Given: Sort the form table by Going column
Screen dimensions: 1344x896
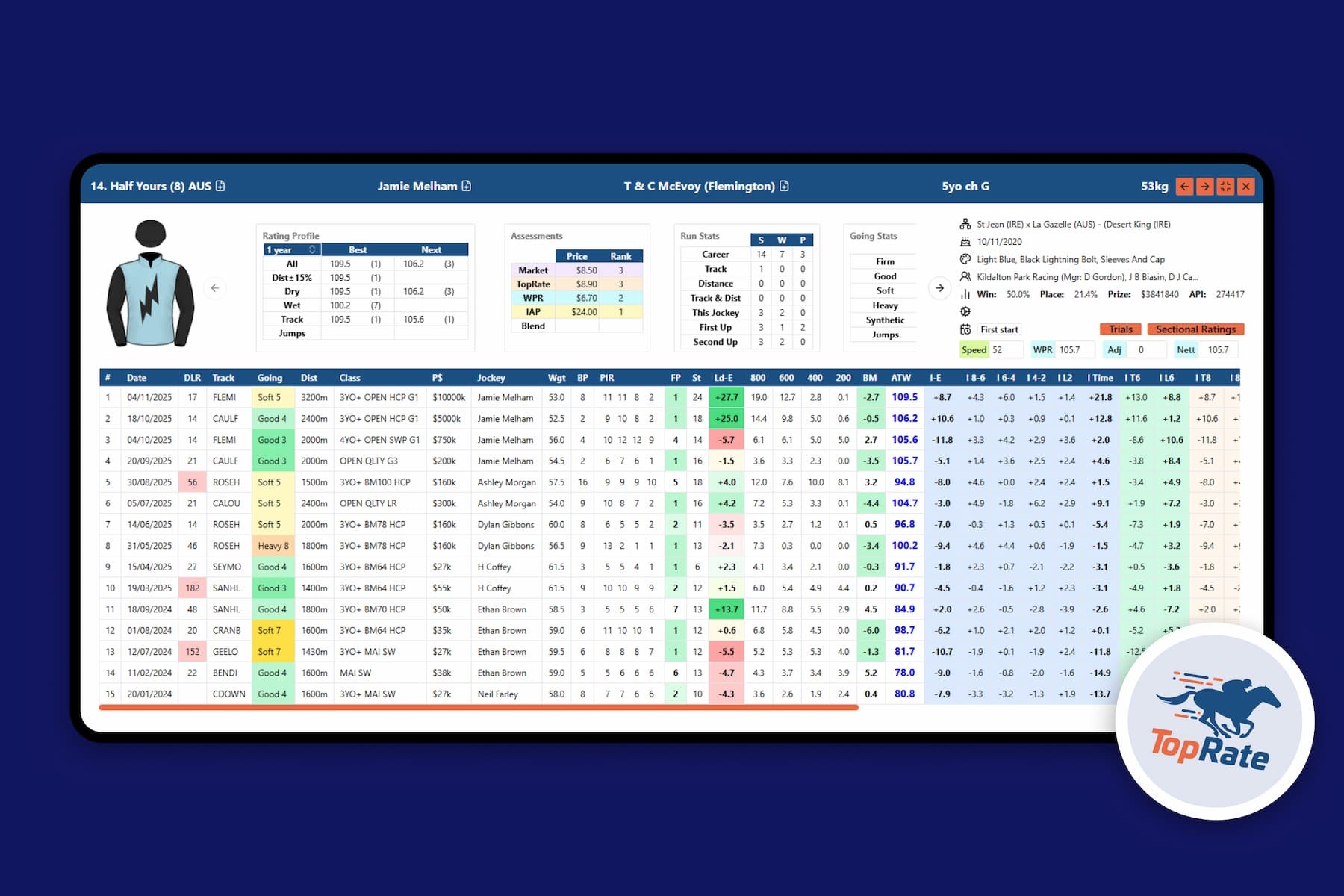Looking at the screenshot, I should (270, 378).
